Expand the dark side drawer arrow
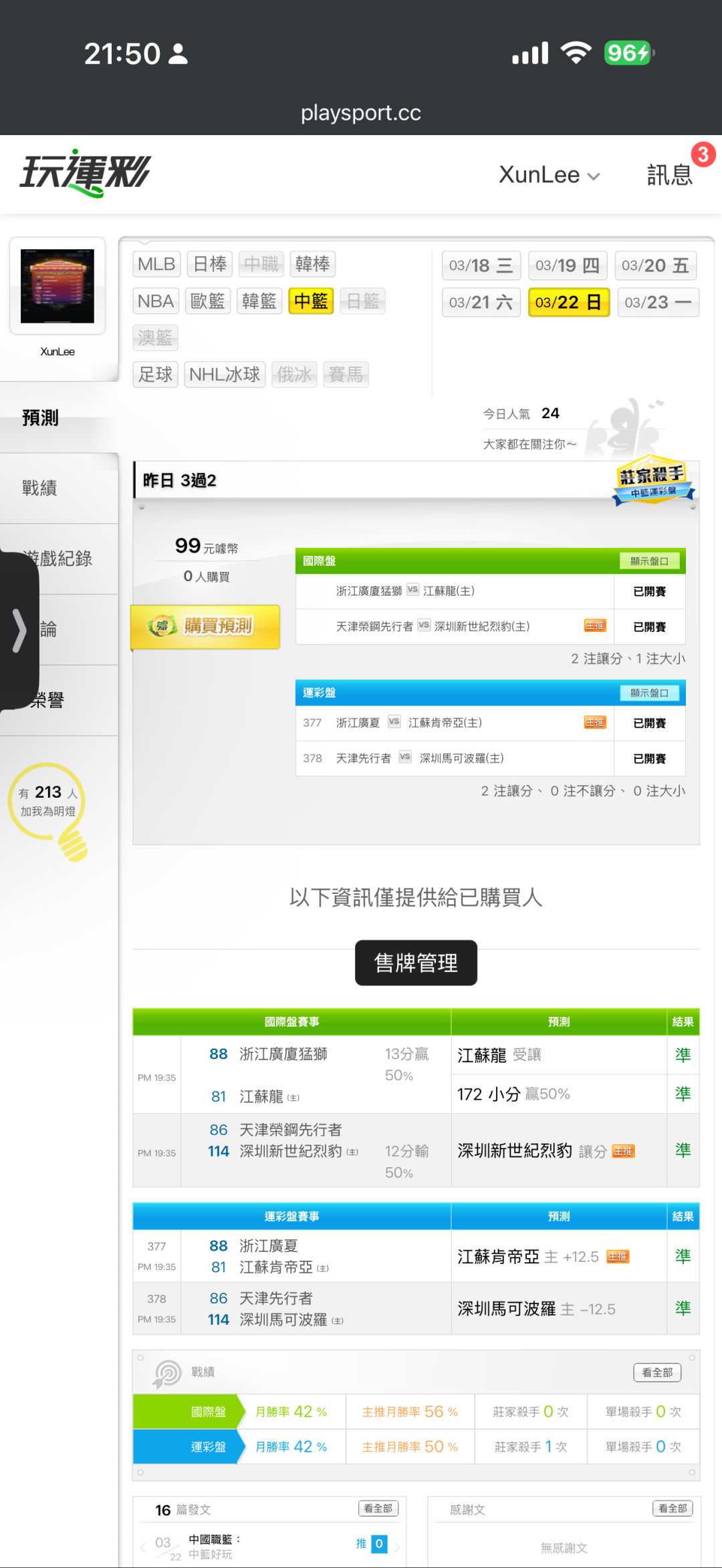 point(19,630)
